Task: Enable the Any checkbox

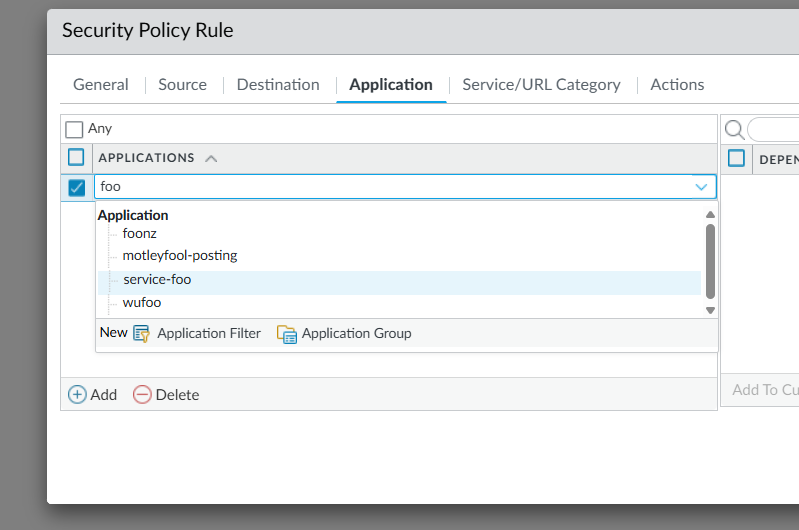Action: click(75, 129)
